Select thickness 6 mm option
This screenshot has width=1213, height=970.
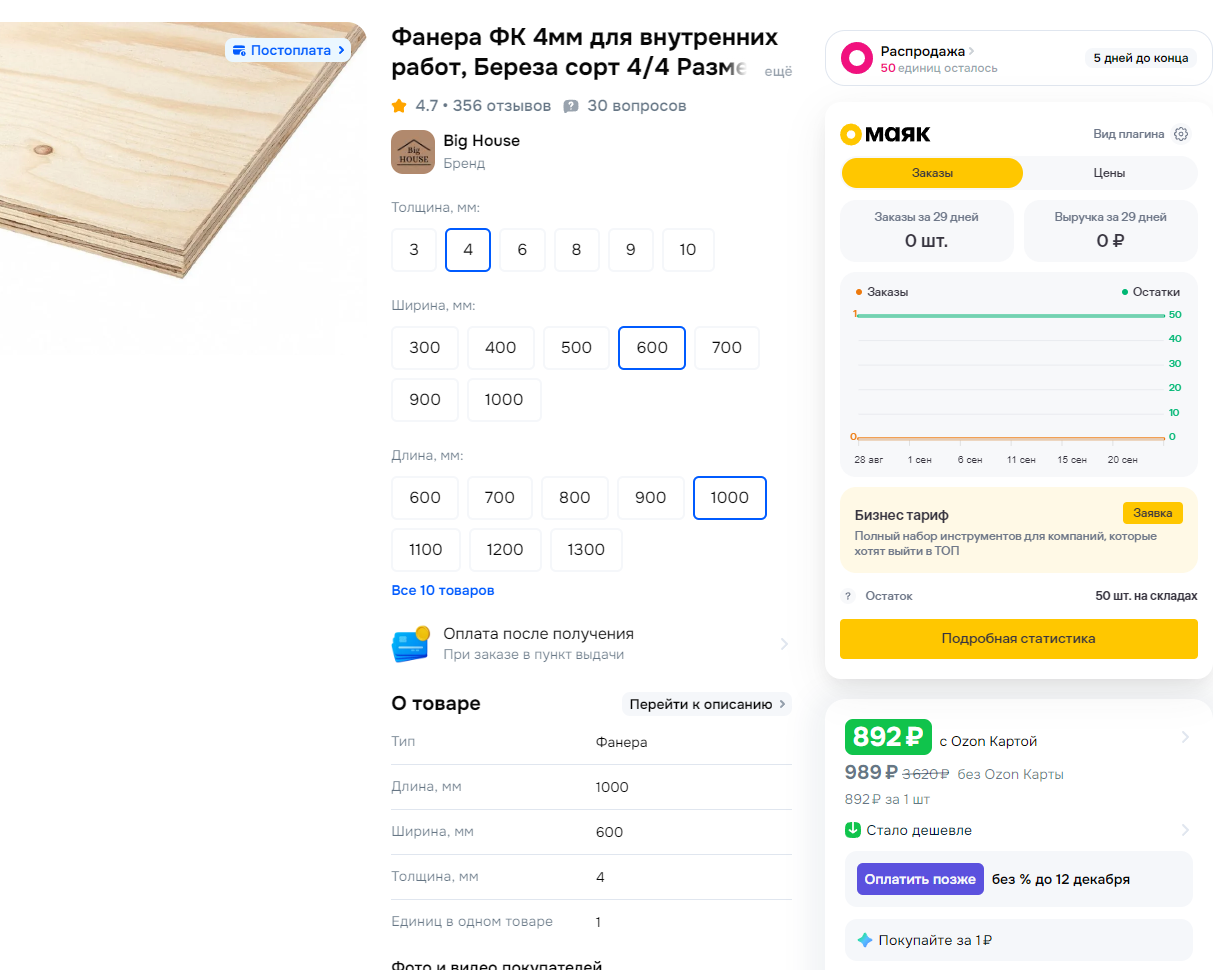pos(522,250)
